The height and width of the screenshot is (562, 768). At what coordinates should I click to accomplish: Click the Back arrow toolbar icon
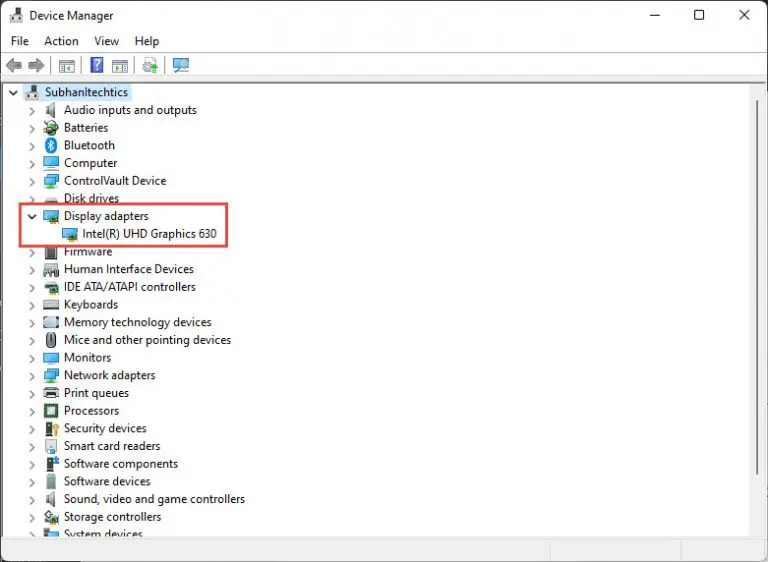14,65
